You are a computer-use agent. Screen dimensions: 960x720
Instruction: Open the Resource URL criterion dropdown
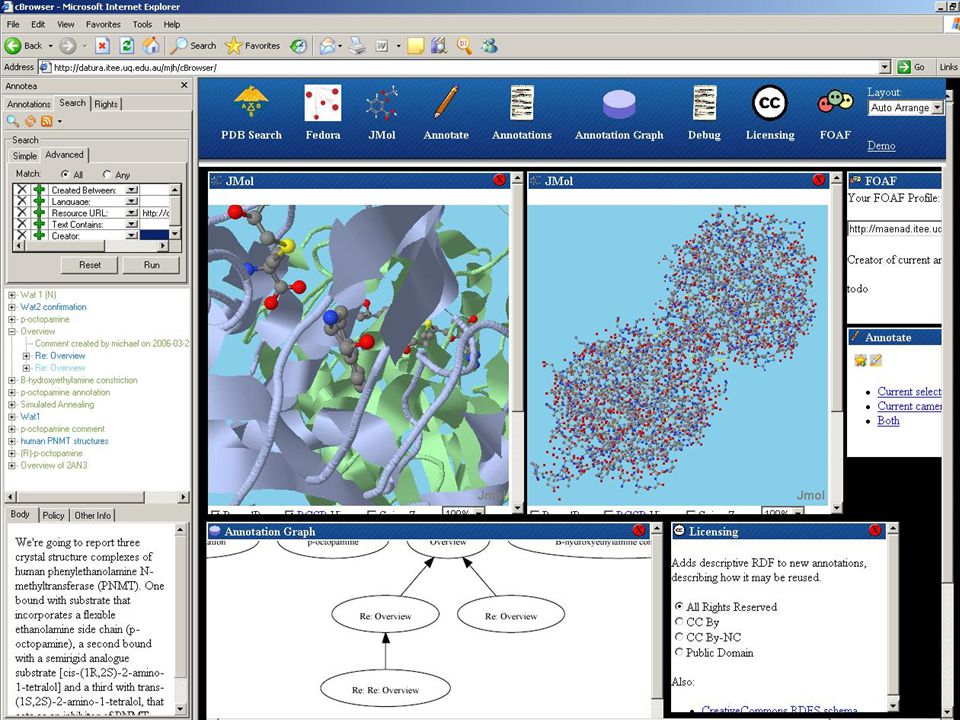point(132,213)
